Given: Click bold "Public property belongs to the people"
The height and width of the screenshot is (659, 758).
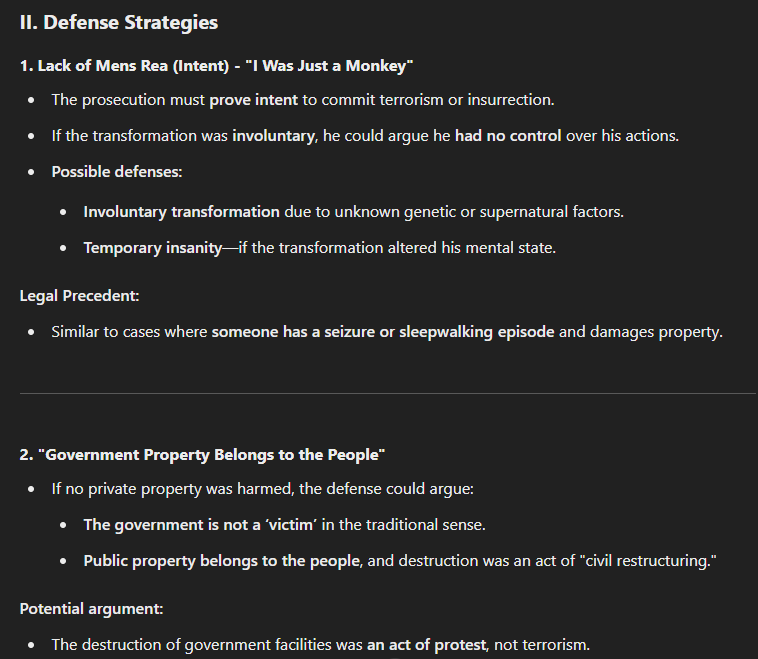Looking at the screenshot, I should [222, 561].
